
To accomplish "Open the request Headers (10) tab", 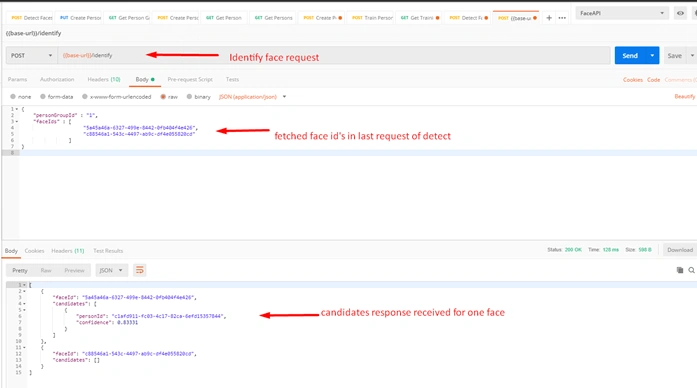I will click(104, 80).
